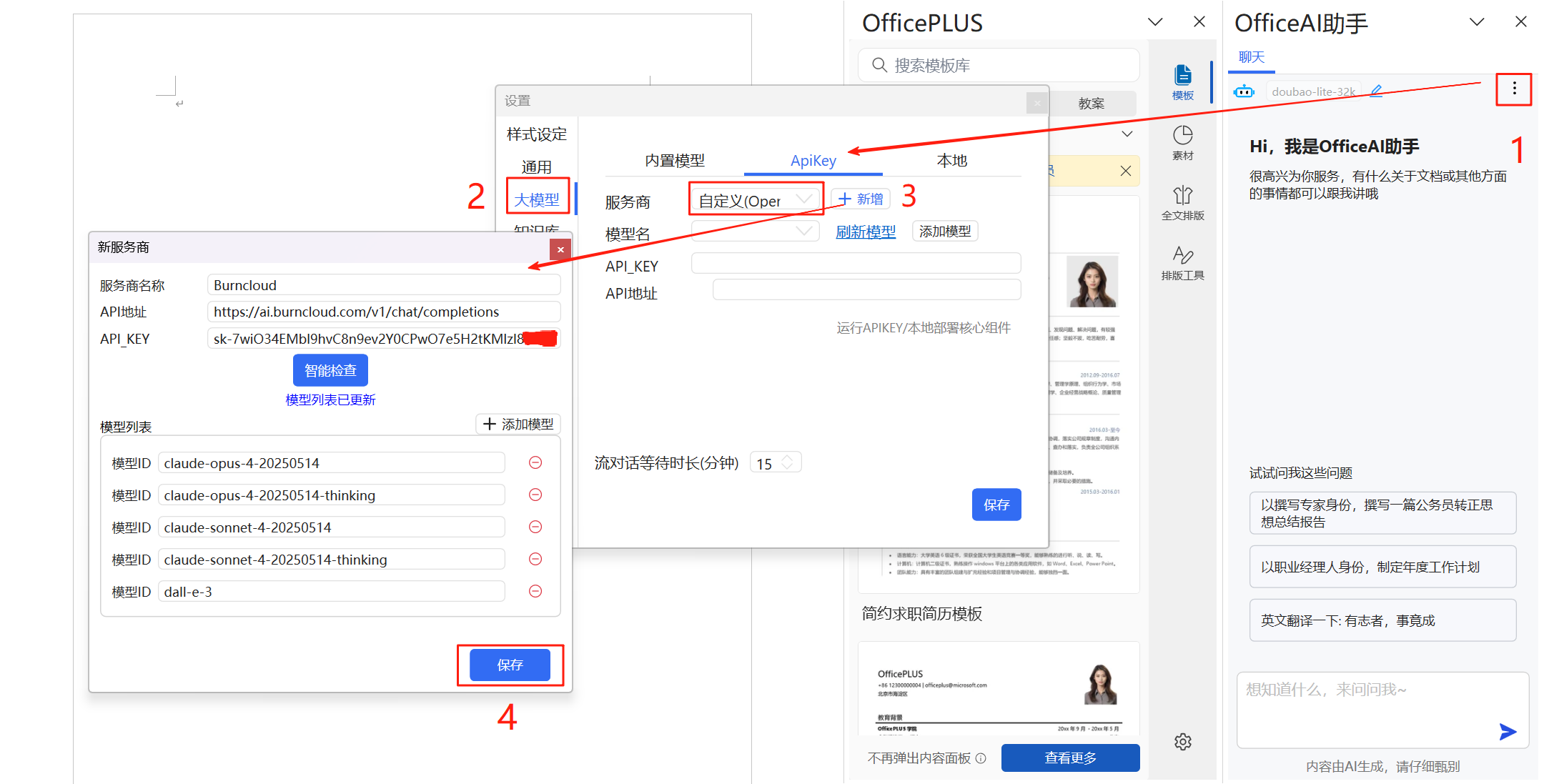1544x784 pixels.
Task: Remove the claude-sonnet-4-20250514 model row
Action: [x=535, y=527]
